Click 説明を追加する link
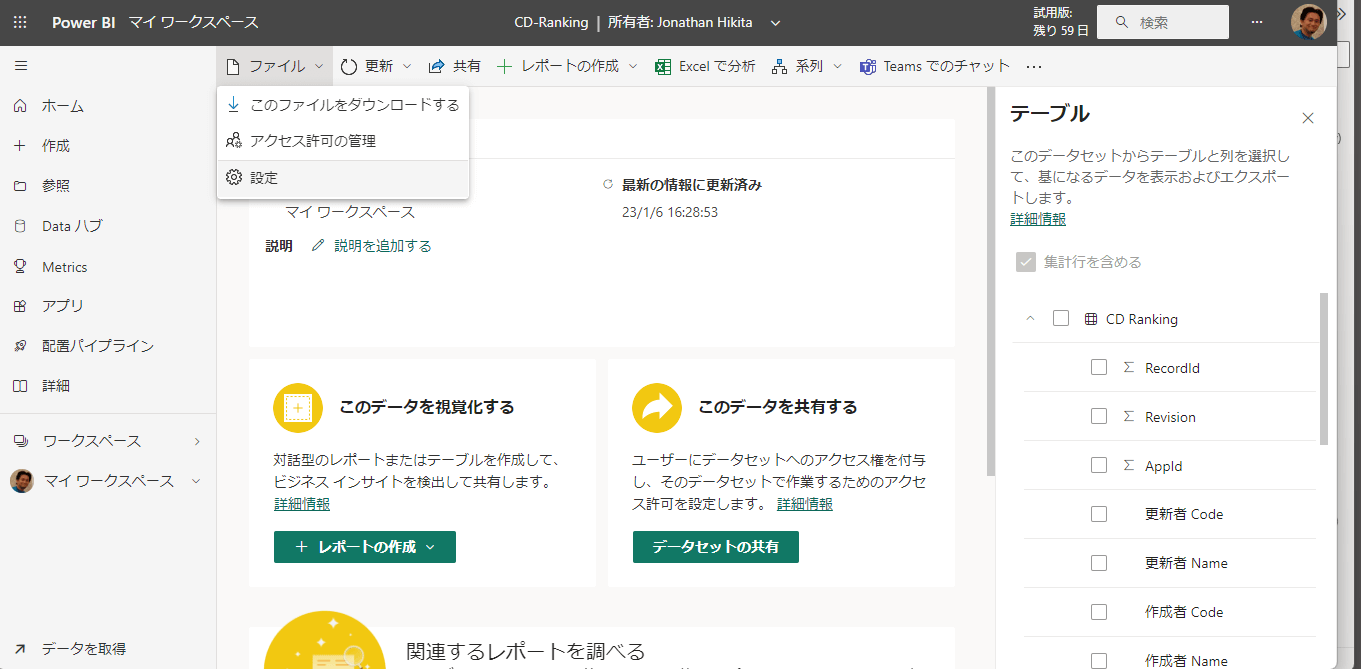Image resolution: width=1361 pixels, height=669 pixels. (383, 246)
